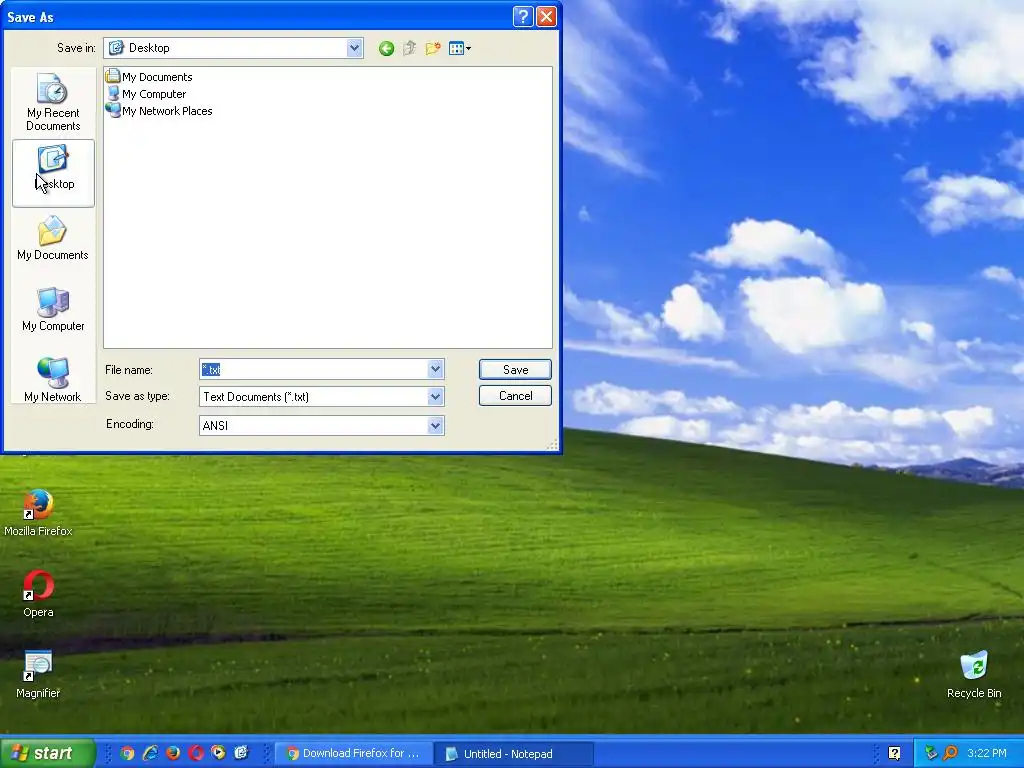Click Show Desktop Quick Launch icon
1024x768 pixels.
click(242, 753)
